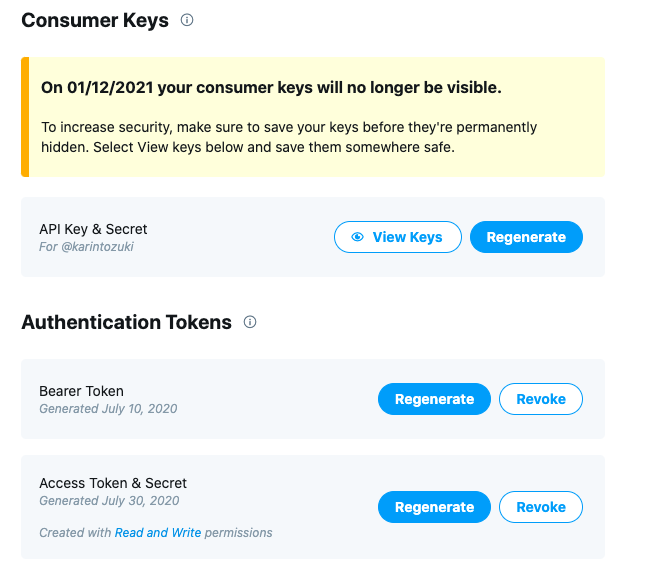The image size is (646, 576).
Task: Show the API keys with View Keys
Action: pos(397,237)
